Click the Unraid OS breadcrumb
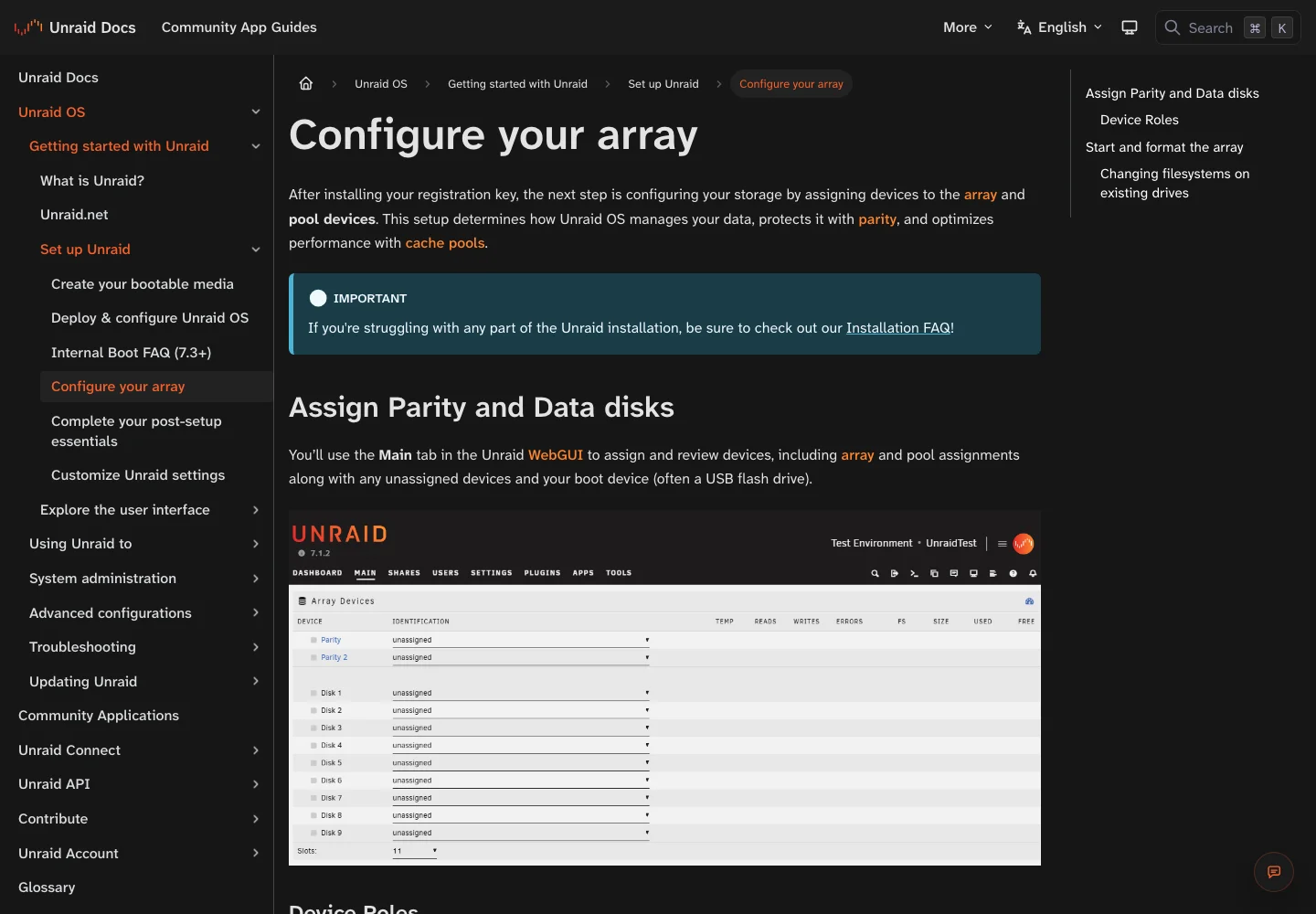 [381, 84]
